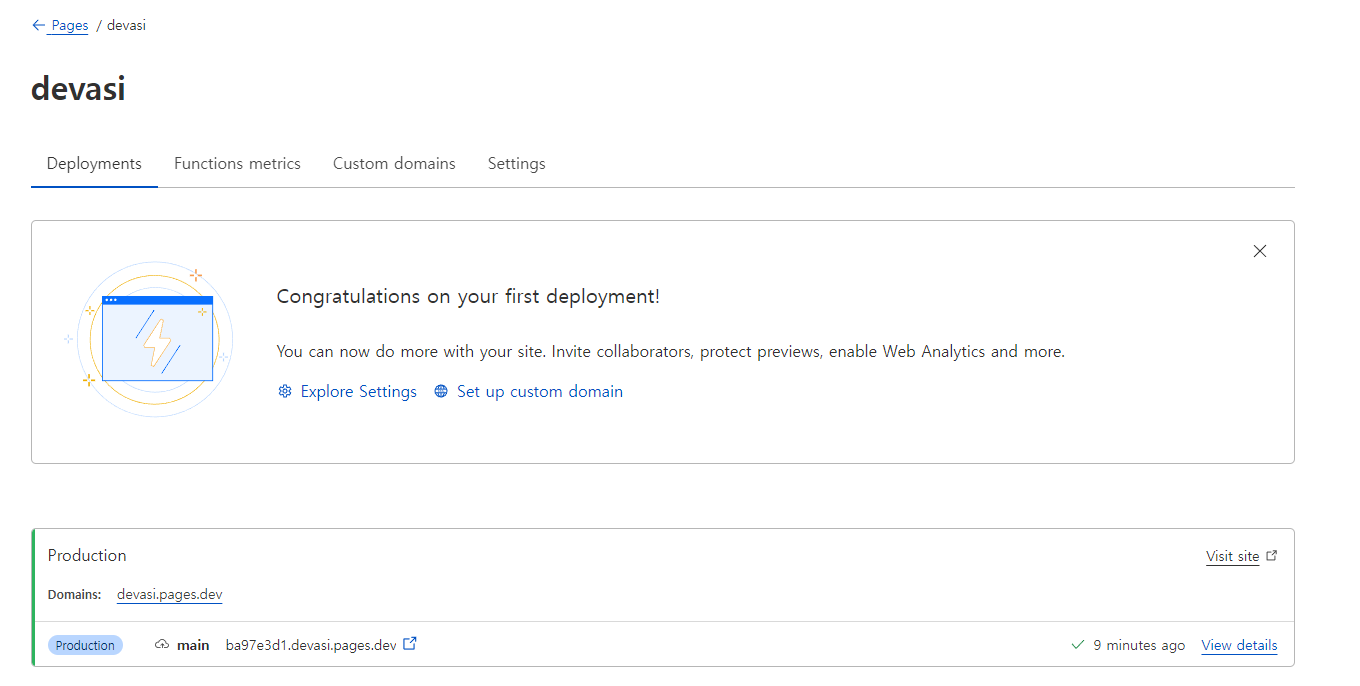
Task: Open View details for the deployment
Action: click(x=1239, y=645)
